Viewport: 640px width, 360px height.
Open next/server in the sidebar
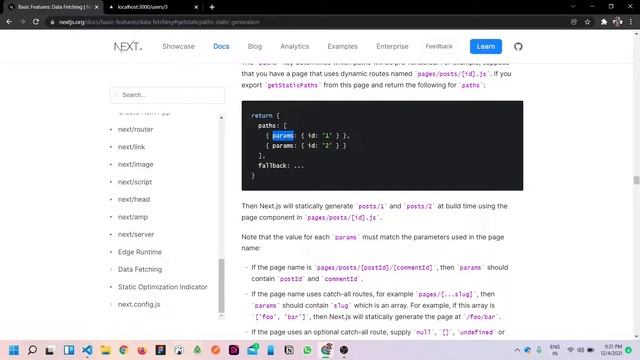point(136,235)
